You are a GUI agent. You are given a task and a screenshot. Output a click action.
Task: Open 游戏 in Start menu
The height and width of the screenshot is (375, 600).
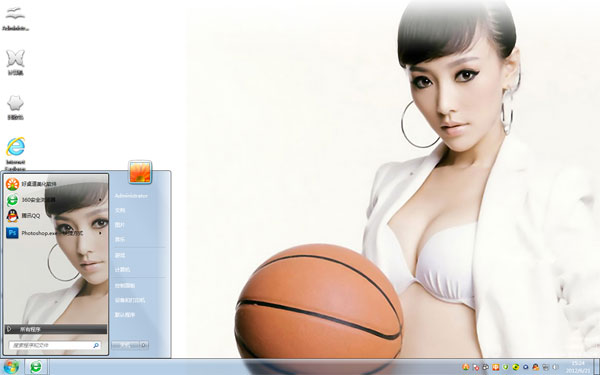click(x=120, y=255)
